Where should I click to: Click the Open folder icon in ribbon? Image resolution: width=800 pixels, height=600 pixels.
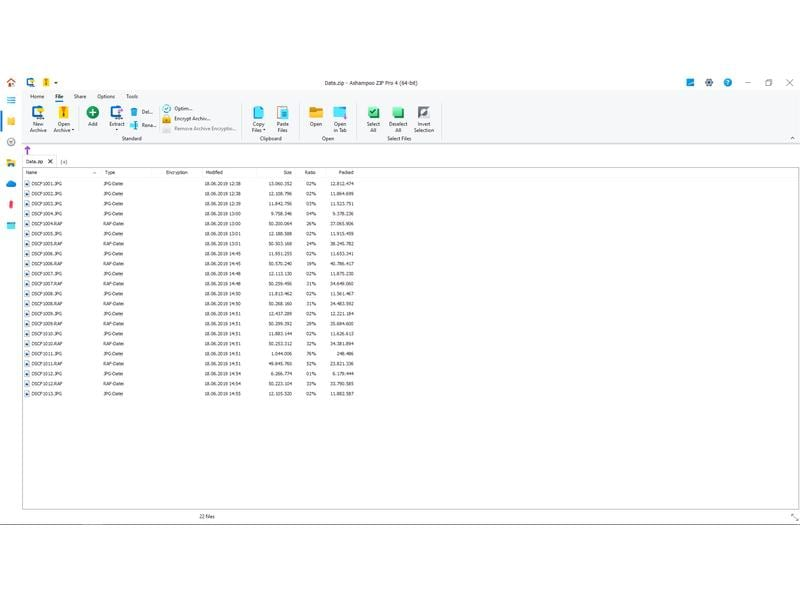point(316,112)
